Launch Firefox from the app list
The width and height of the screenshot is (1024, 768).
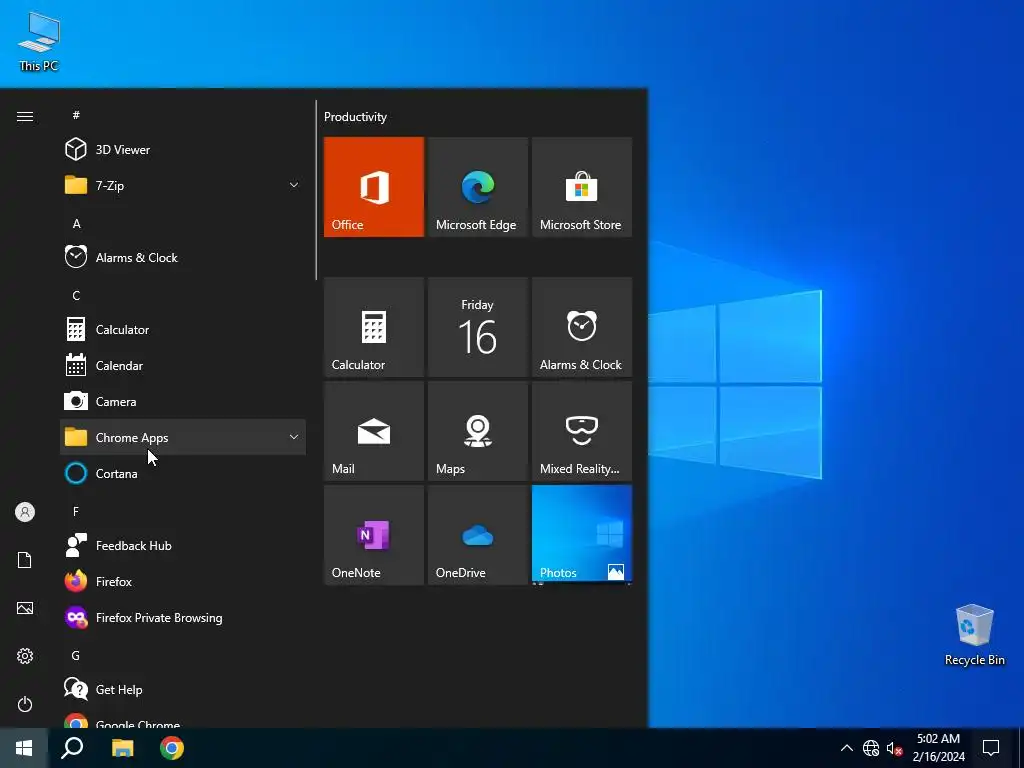pos(183,581)
